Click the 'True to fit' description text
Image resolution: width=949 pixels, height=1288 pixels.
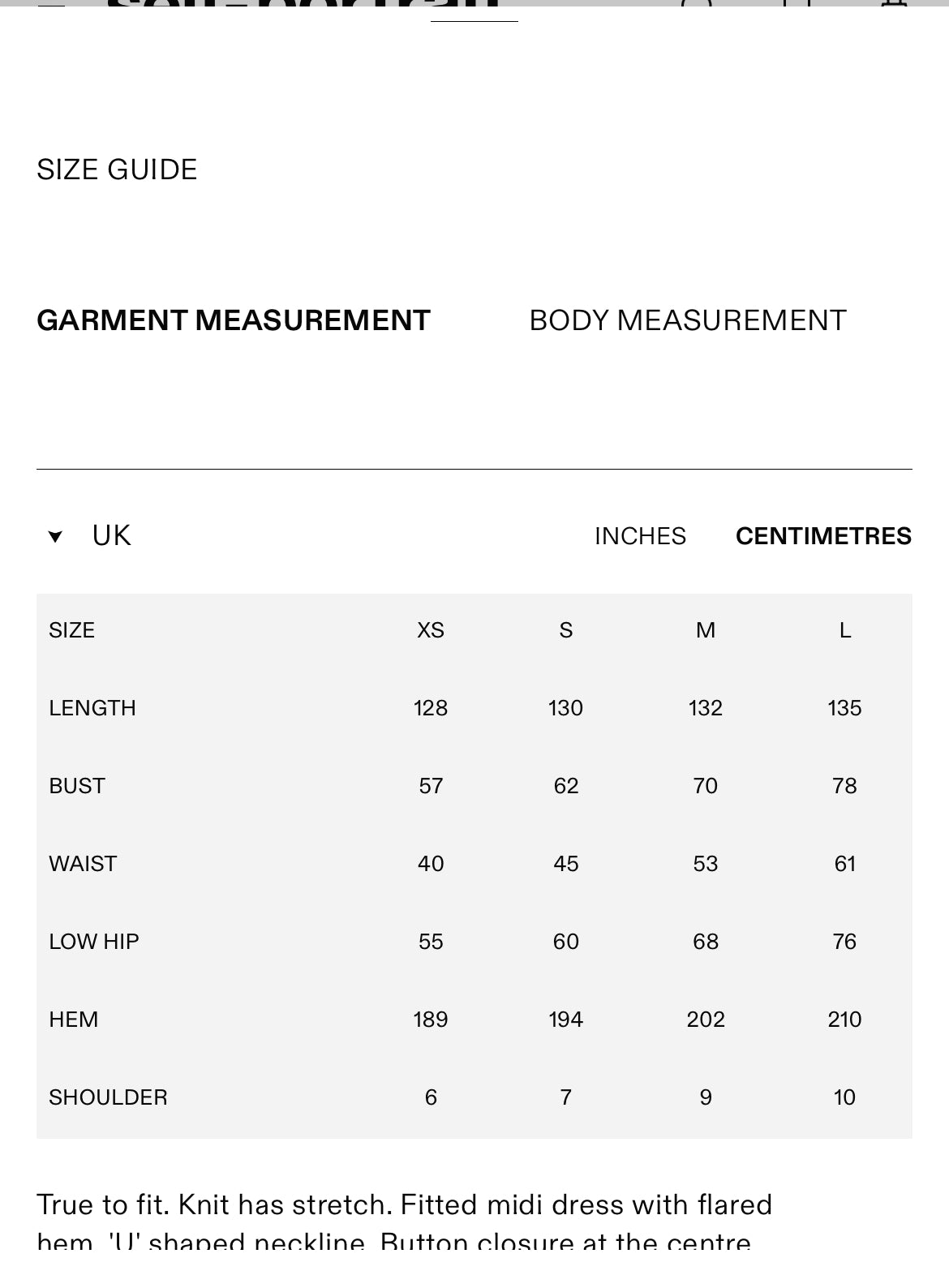coord(404,1205)
